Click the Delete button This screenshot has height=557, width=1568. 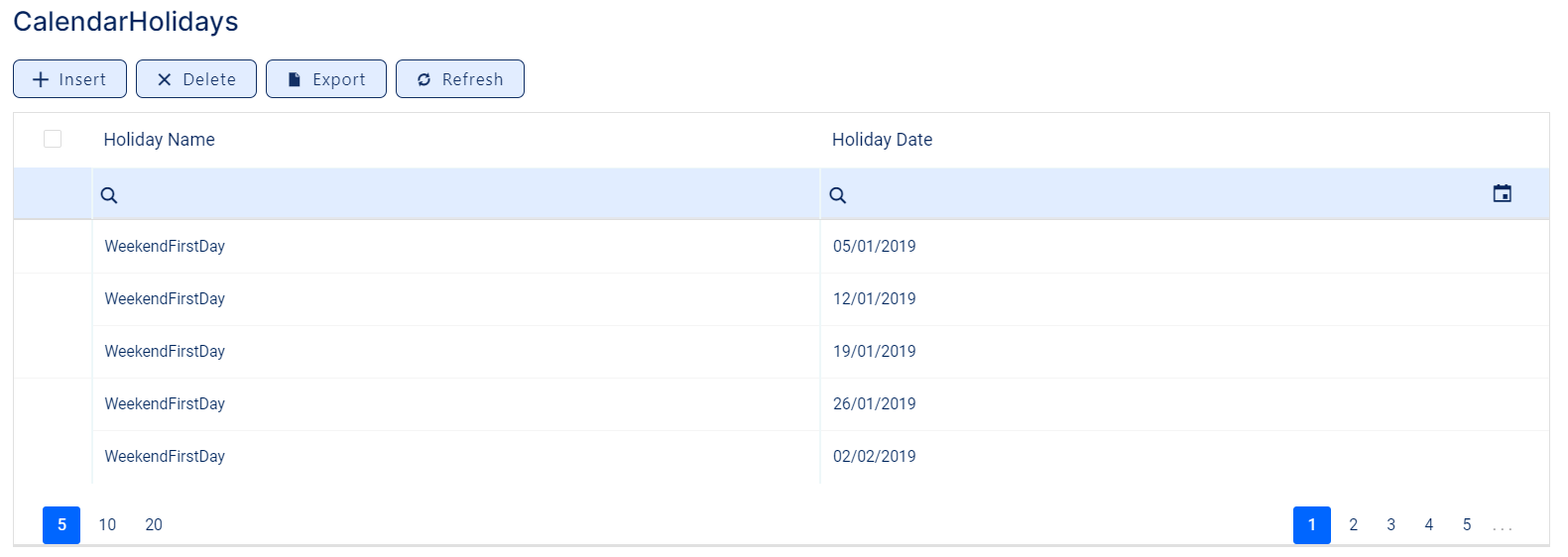click(x=196, y=79)
